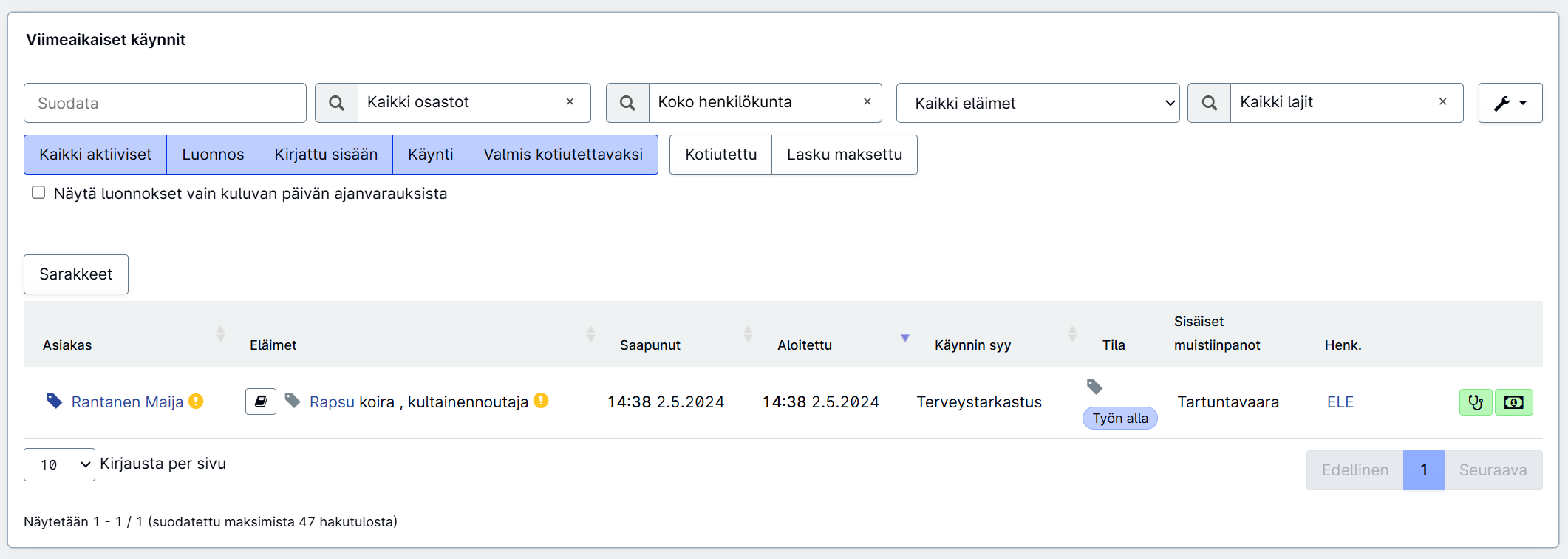Clear the Koko henkilökunta filter with x
Image resolution: width=1568 pixels, height=559 pixels.
pos(867,101)
